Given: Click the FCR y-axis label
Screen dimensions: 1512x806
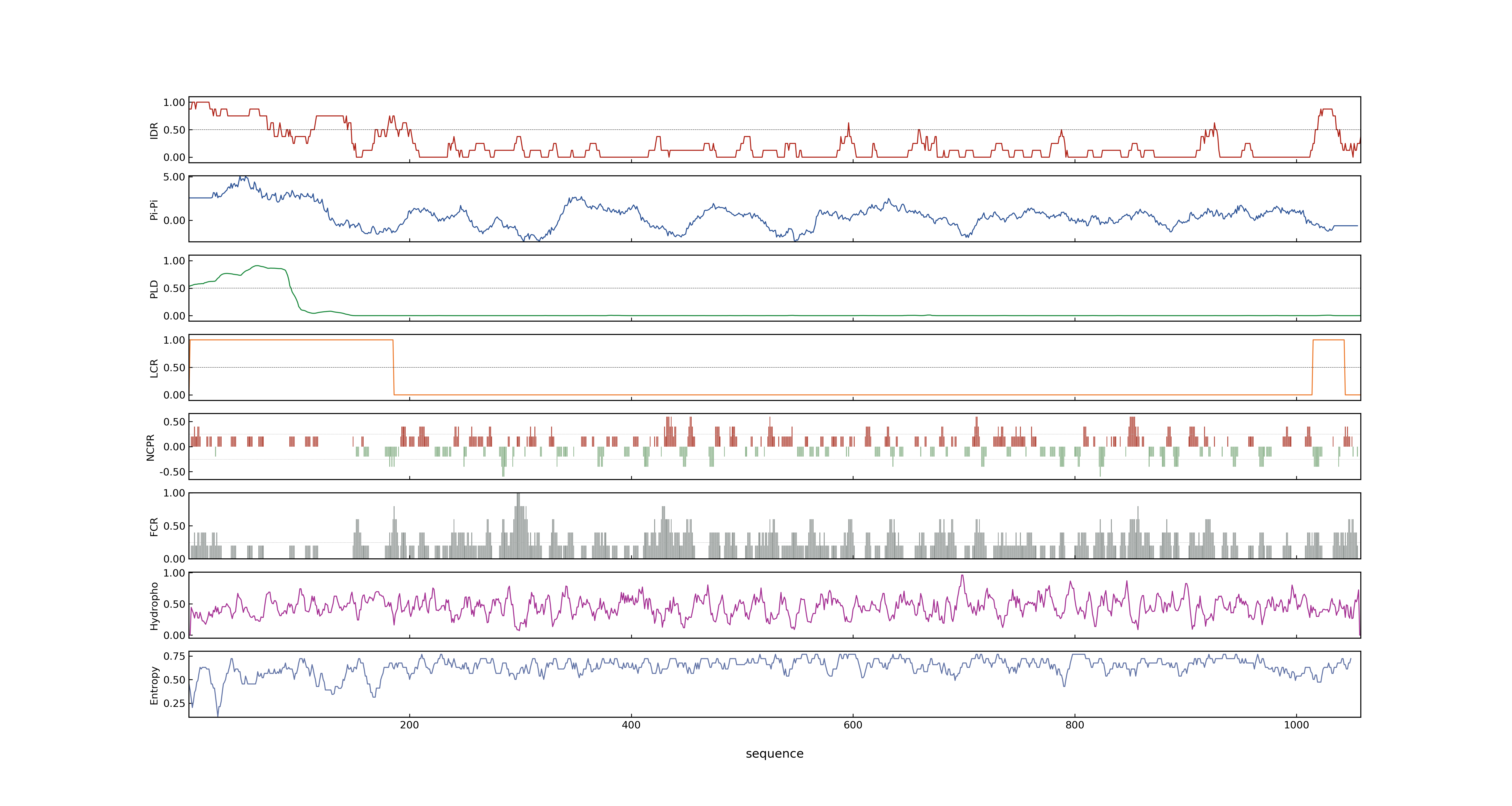Looking at the screenshot, I should [x=154, y=526].
